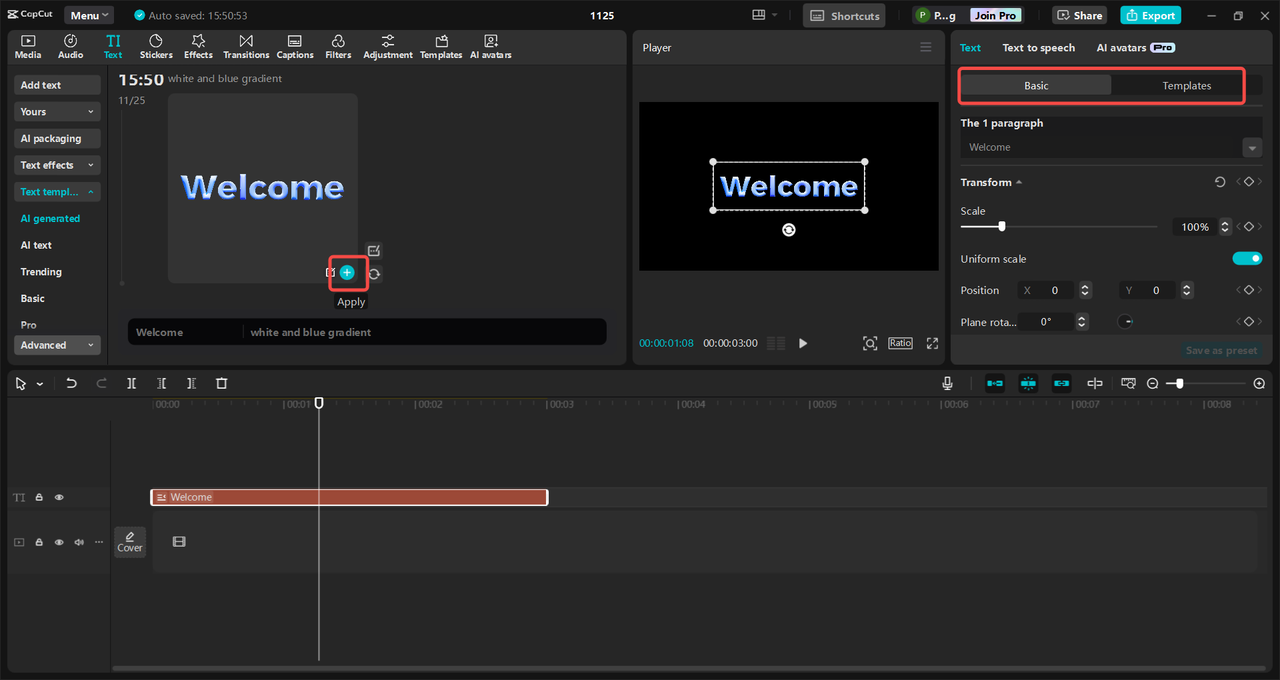Switch to the Basic tab
The height and width of the screenshot is (680, 1280).
(x=1036, y=86)
